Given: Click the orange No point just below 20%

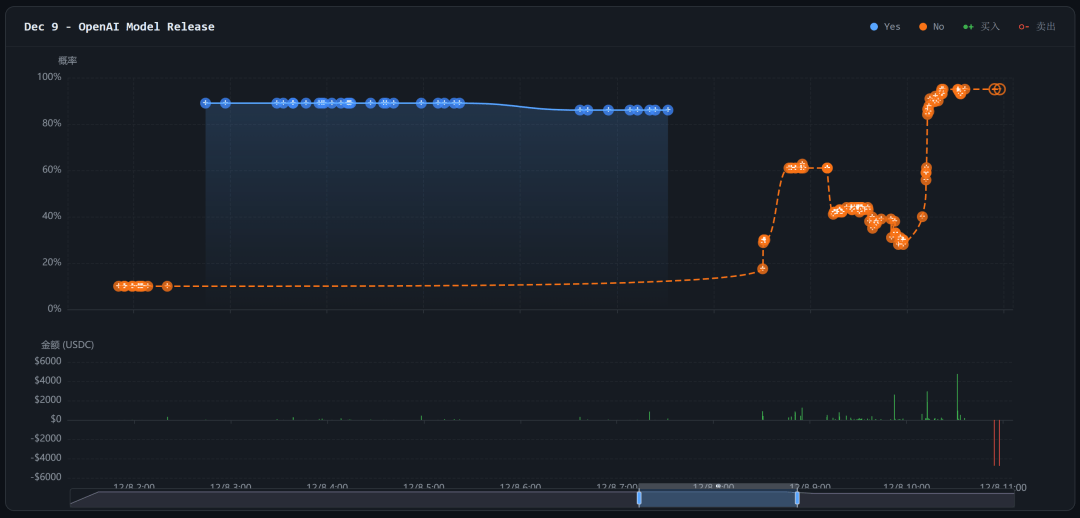Looking at the screenshot, I should pos(762,269).
